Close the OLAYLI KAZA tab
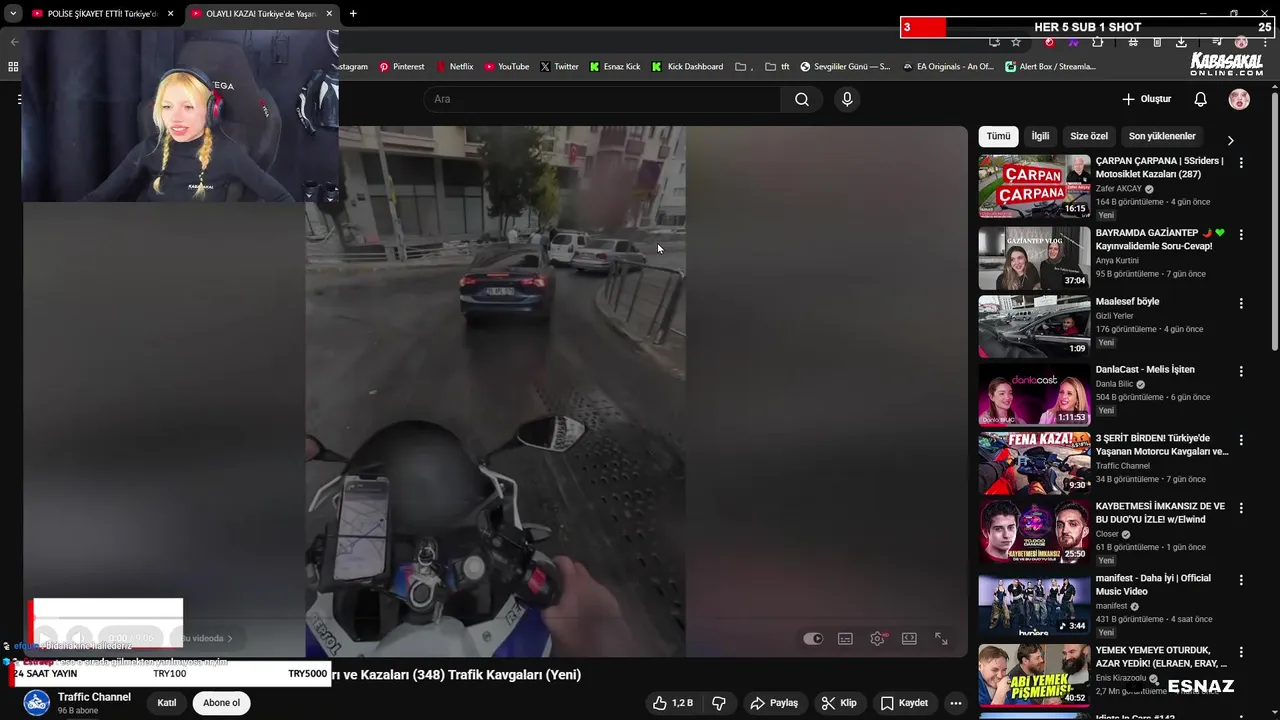Screen dimensions: 1280x720 (x=329, y=14)
